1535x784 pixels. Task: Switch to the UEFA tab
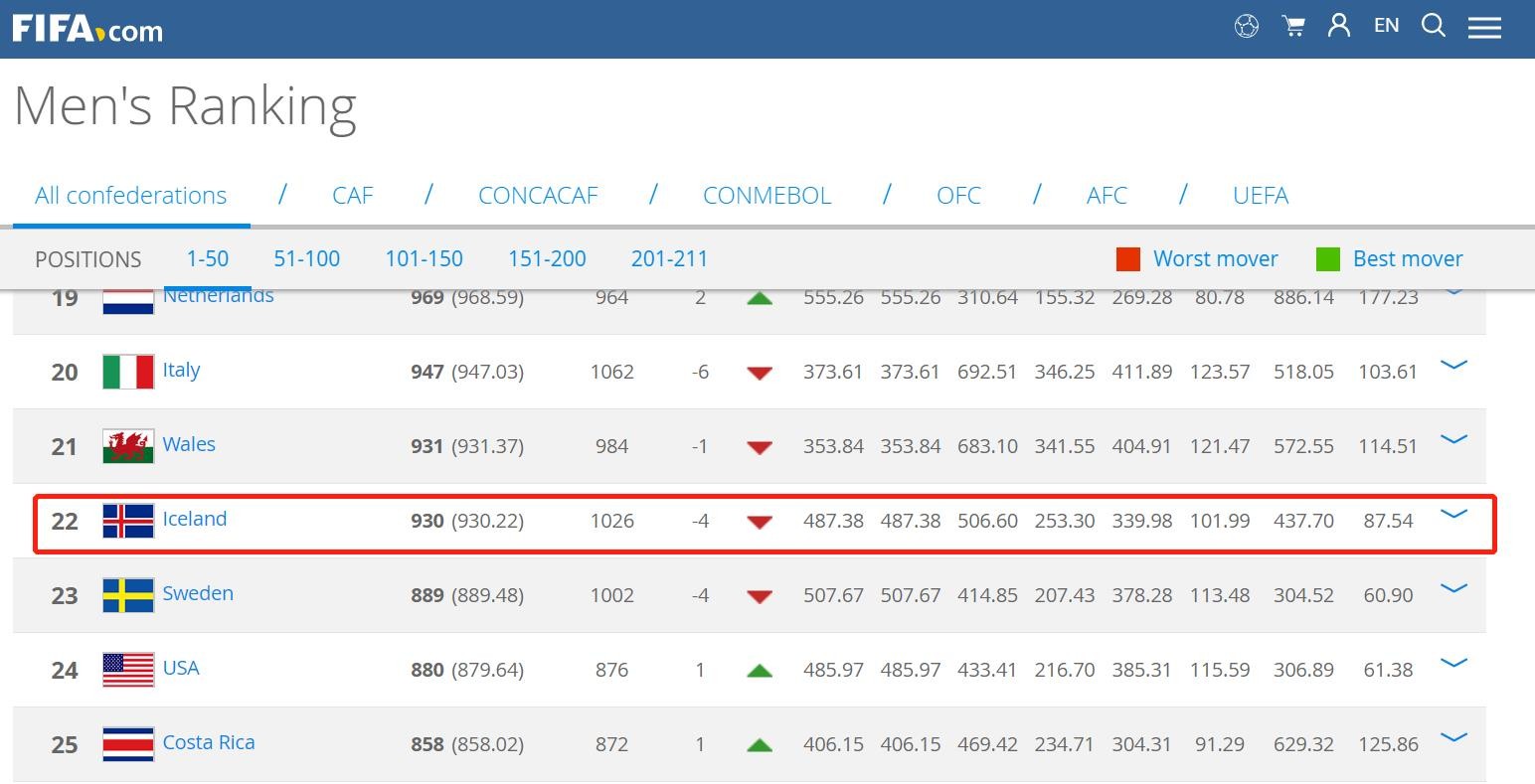pos(1261,195)
